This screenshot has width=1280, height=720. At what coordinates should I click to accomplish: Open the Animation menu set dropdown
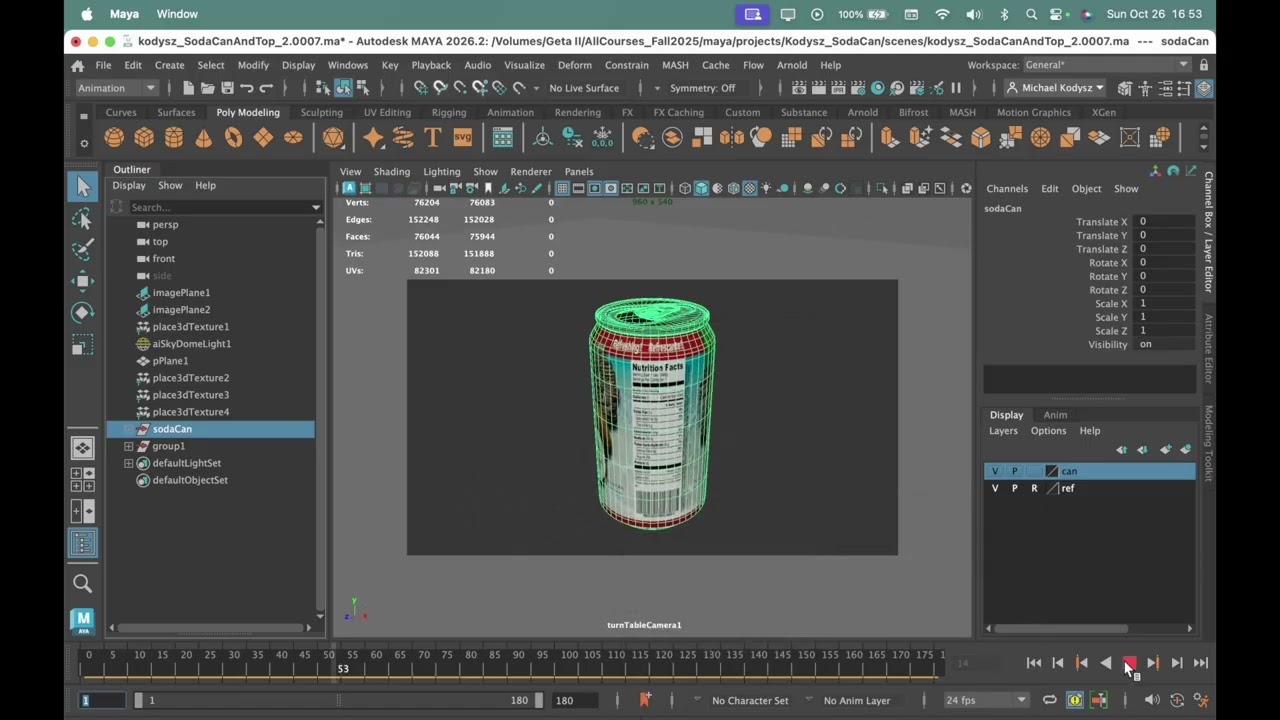click(116, 88)
